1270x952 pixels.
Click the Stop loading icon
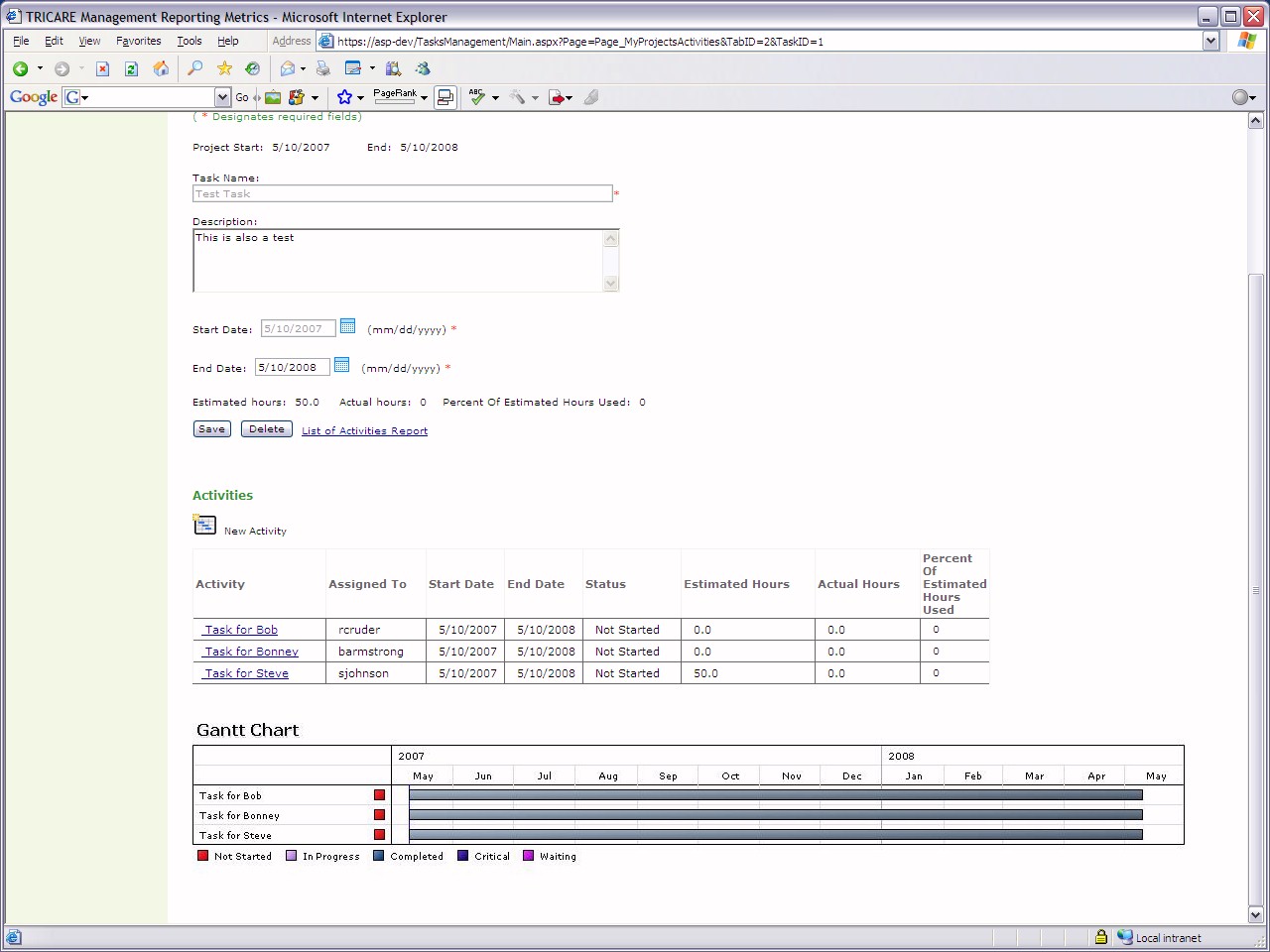[x=102, y=68]
